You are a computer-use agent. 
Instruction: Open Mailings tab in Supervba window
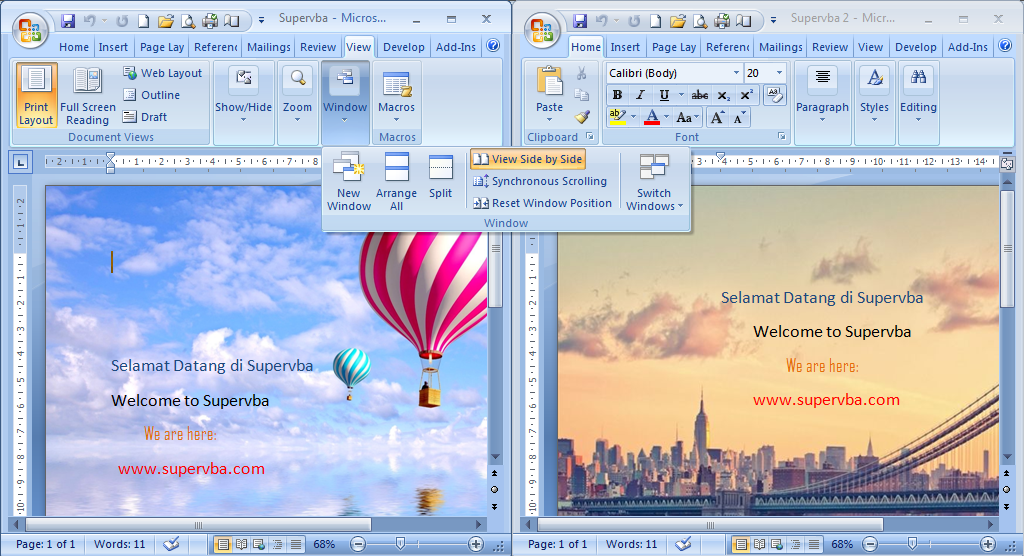pos(268,47)
